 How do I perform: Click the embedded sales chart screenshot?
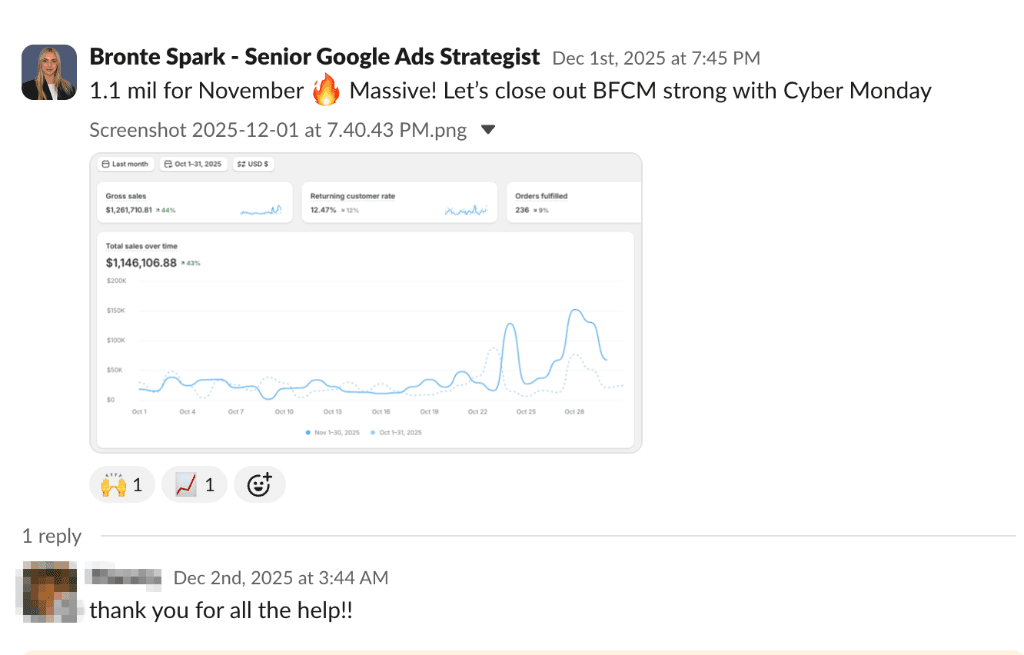pyautogui.click(x=366, y=300)
